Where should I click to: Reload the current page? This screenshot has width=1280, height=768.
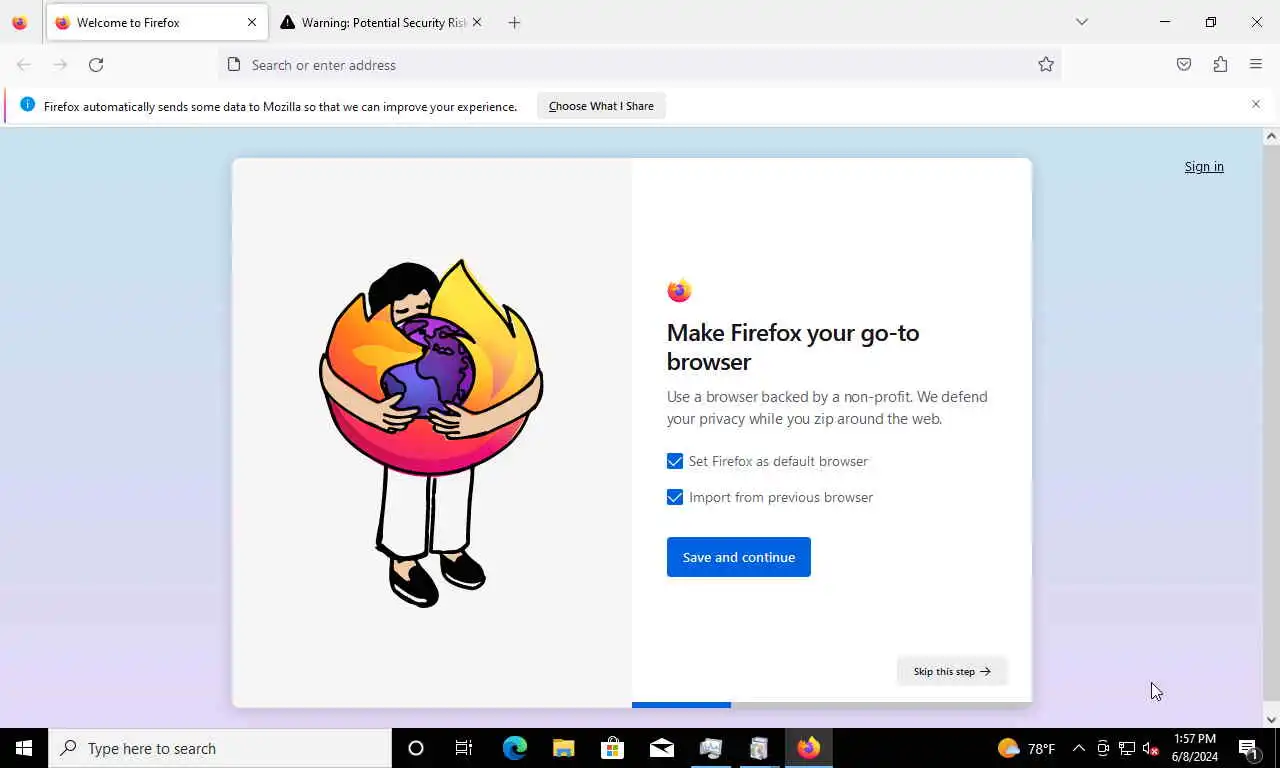pos(96,65)
